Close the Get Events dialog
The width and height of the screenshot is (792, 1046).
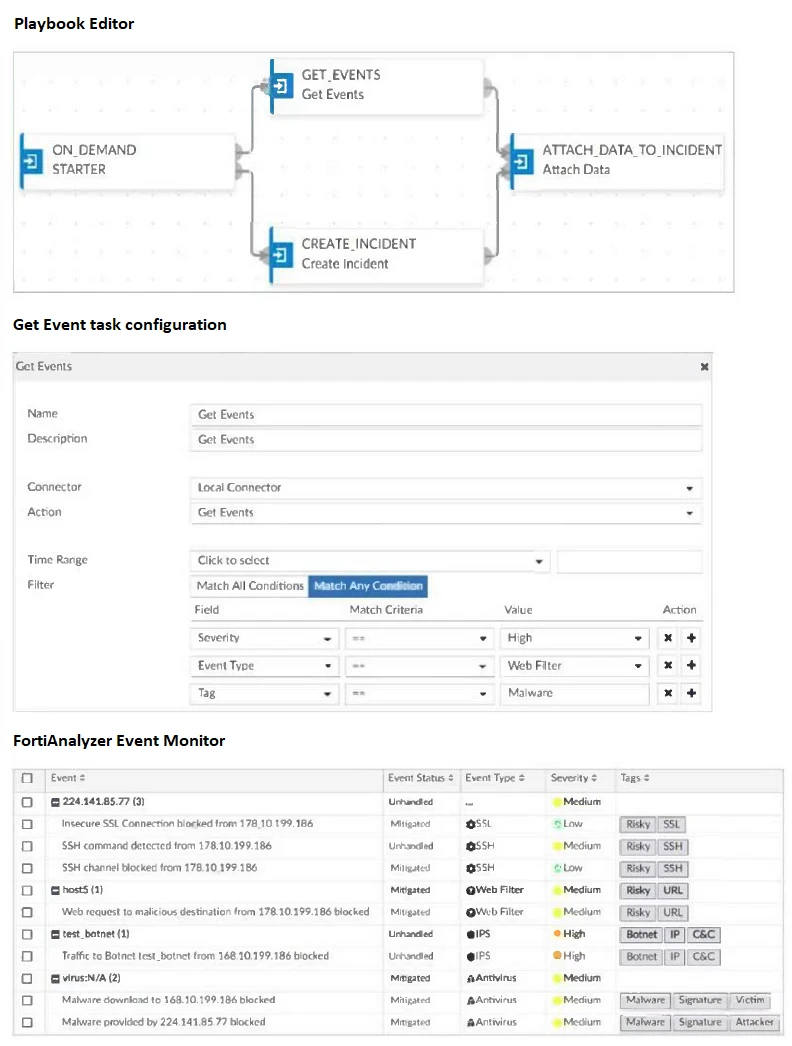coord(704,367)
